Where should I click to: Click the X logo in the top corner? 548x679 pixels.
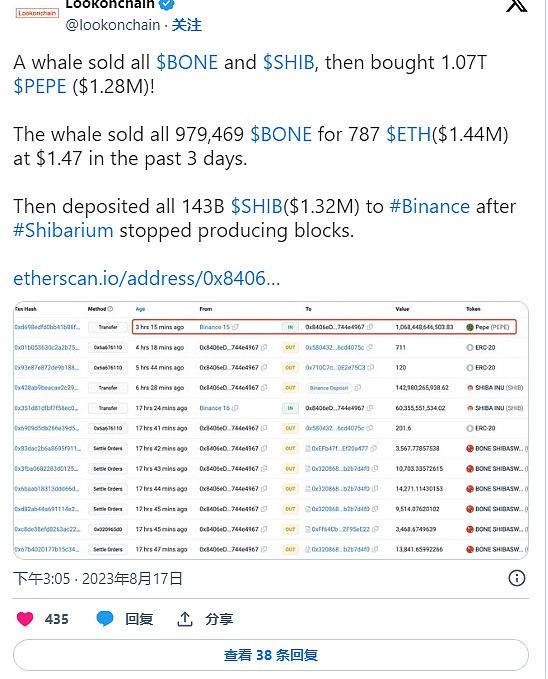click(516, 5)
